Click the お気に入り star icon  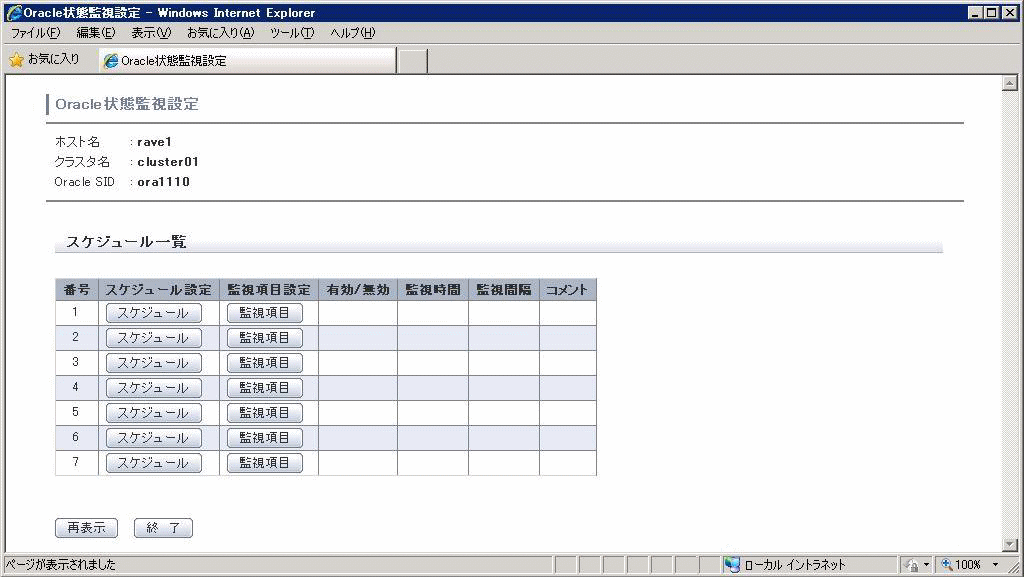pyautogui.click(x=16, y=59)
